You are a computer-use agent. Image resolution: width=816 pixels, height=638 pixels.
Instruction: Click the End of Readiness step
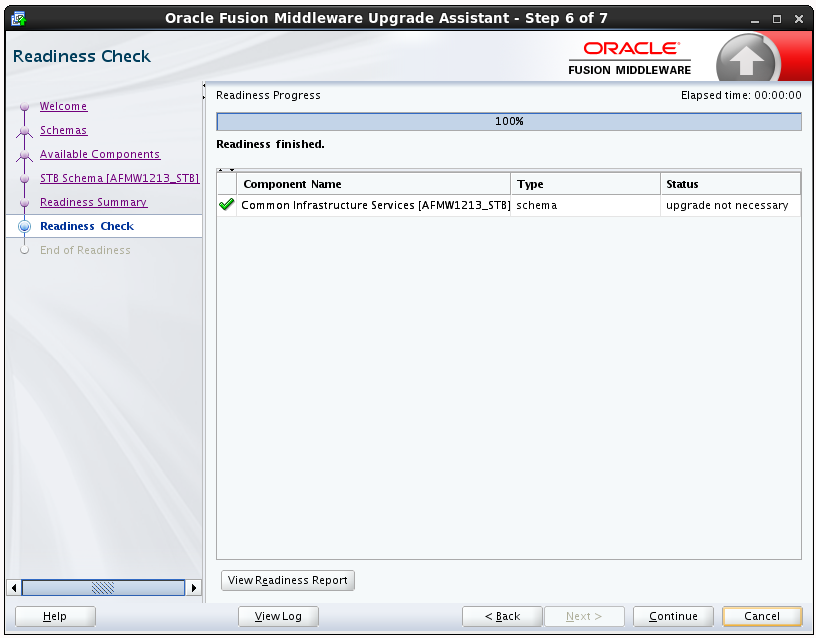[x=85, y=250]
